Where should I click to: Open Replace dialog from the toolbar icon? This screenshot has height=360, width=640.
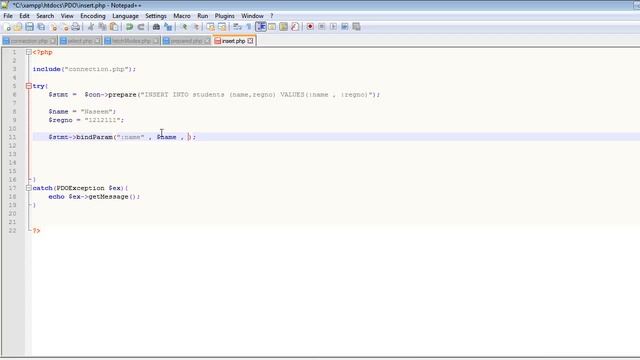(168, 27)
